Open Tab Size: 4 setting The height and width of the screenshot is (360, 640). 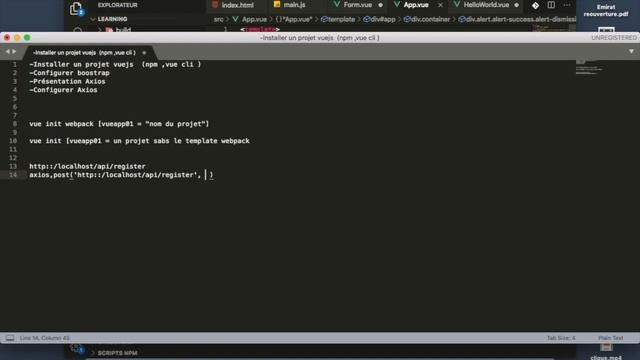tap(561, 338)
